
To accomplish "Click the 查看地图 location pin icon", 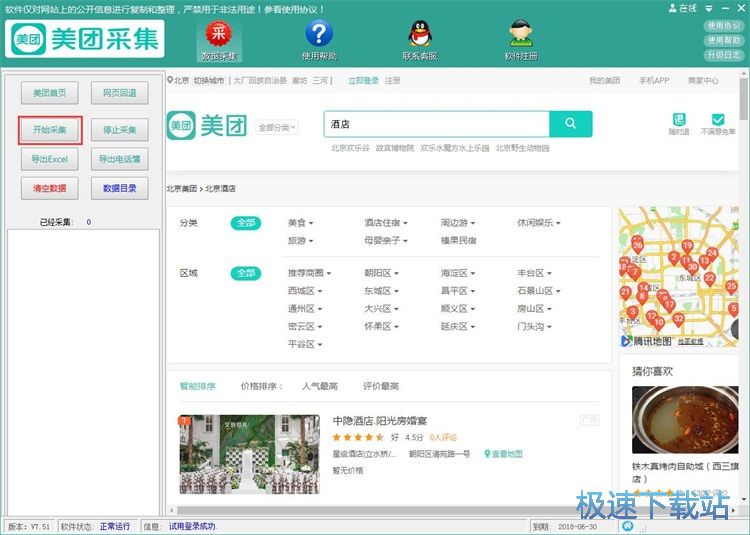I will (x=489, y=454).
